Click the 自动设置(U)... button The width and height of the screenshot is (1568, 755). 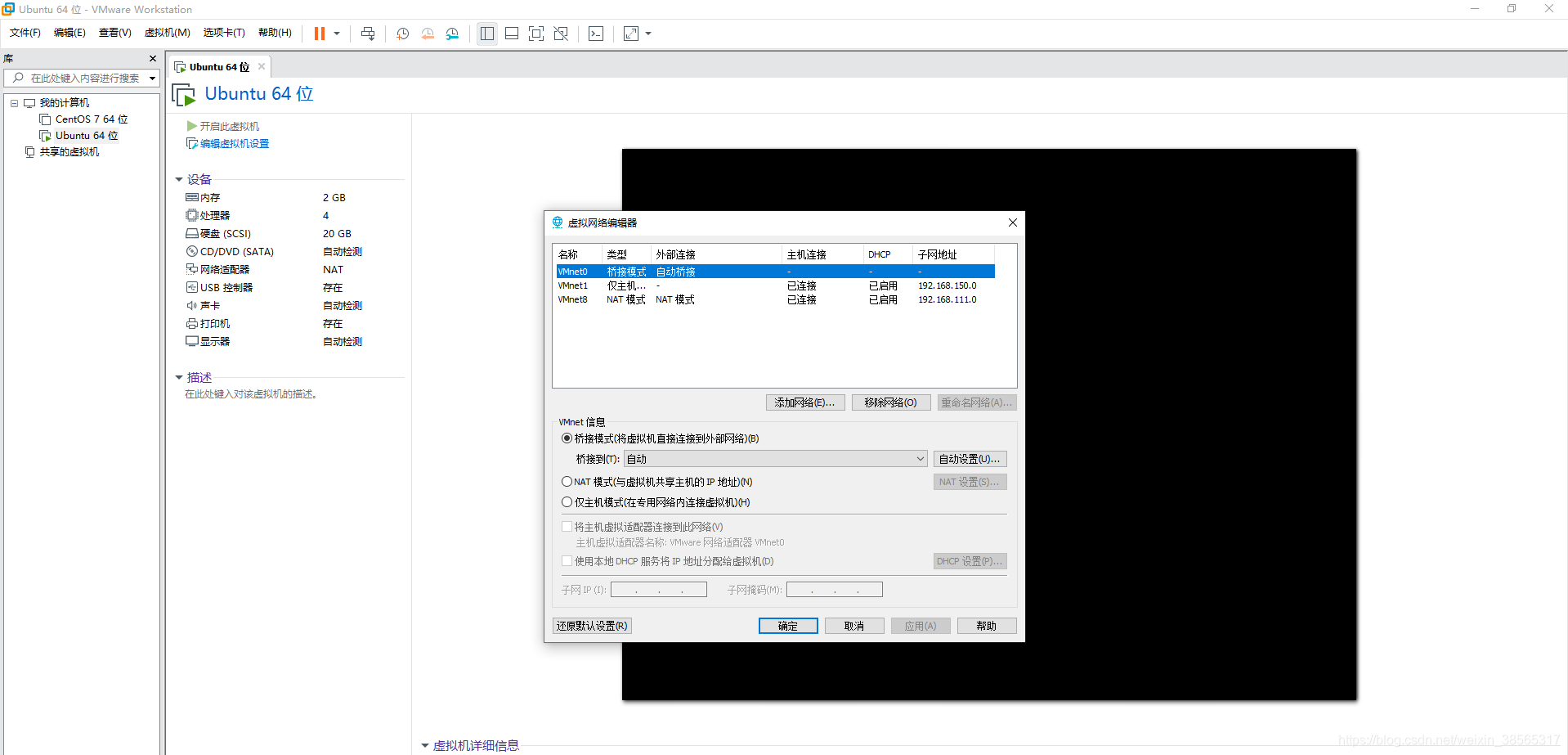point(970,459)
